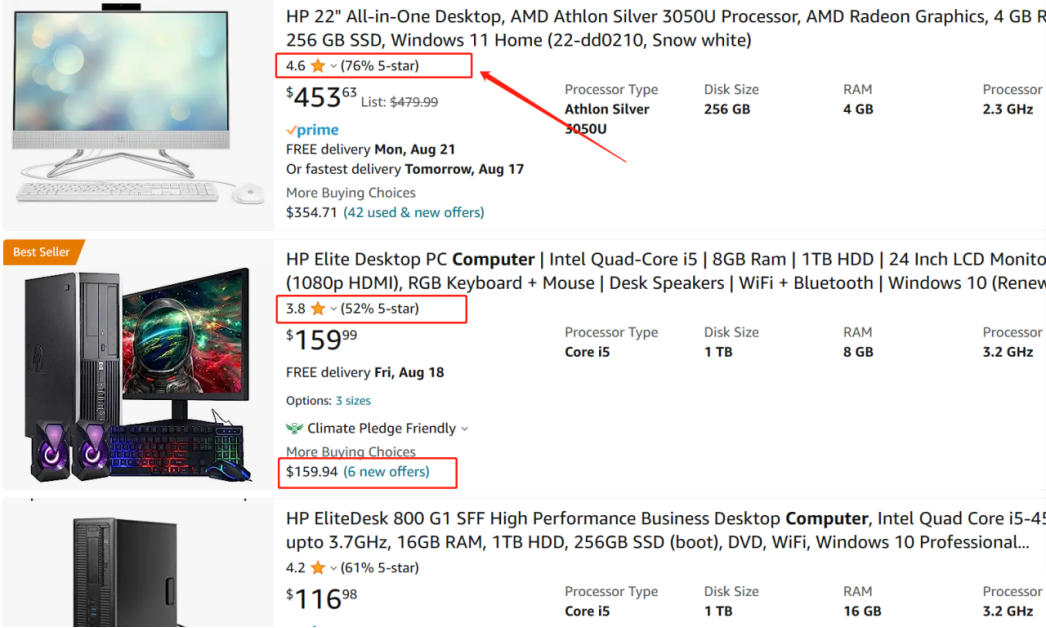
Task: Click the star icon beside 4.6 rating
Action: coord(318,65)
